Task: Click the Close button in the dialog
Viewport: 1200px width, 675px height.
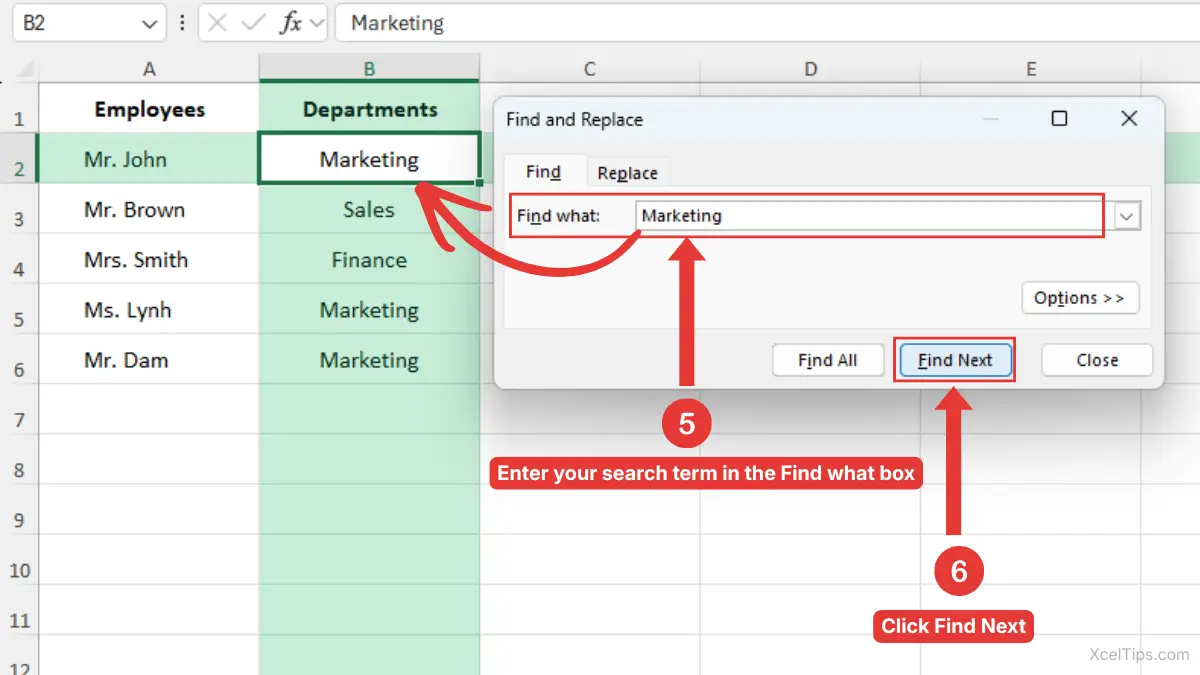Action: pos(1097,361)
